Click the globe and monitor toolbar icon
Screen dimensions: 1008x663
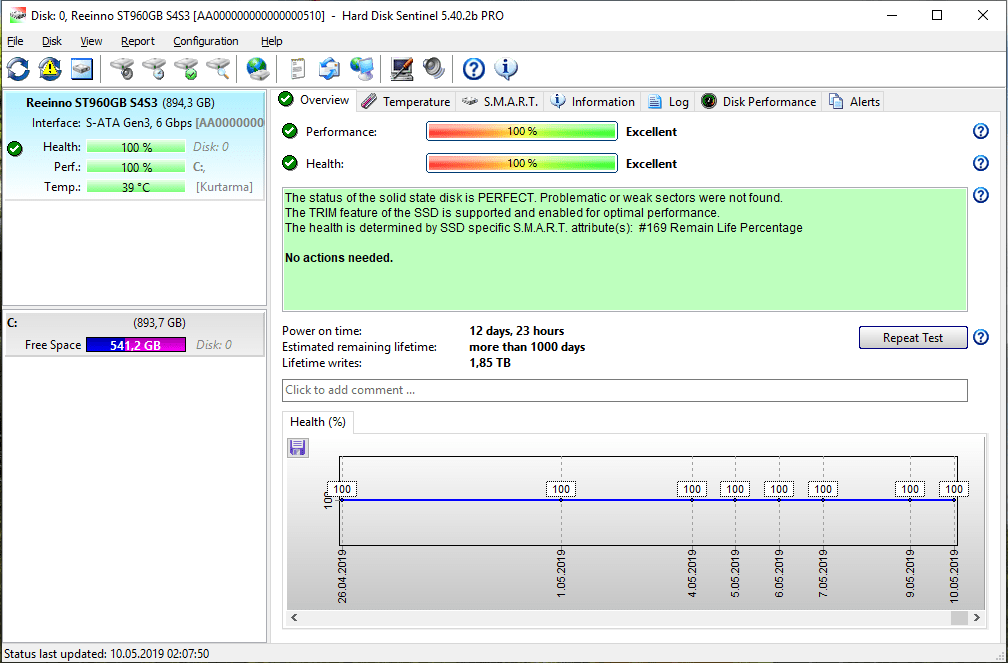[362, 68]
